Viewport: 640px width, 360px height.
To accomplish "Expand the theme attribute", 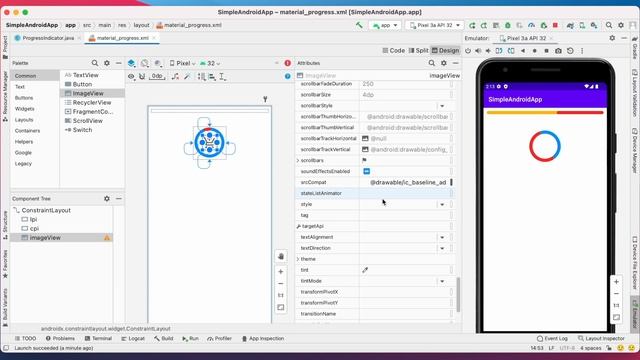I will coord(298,259).
